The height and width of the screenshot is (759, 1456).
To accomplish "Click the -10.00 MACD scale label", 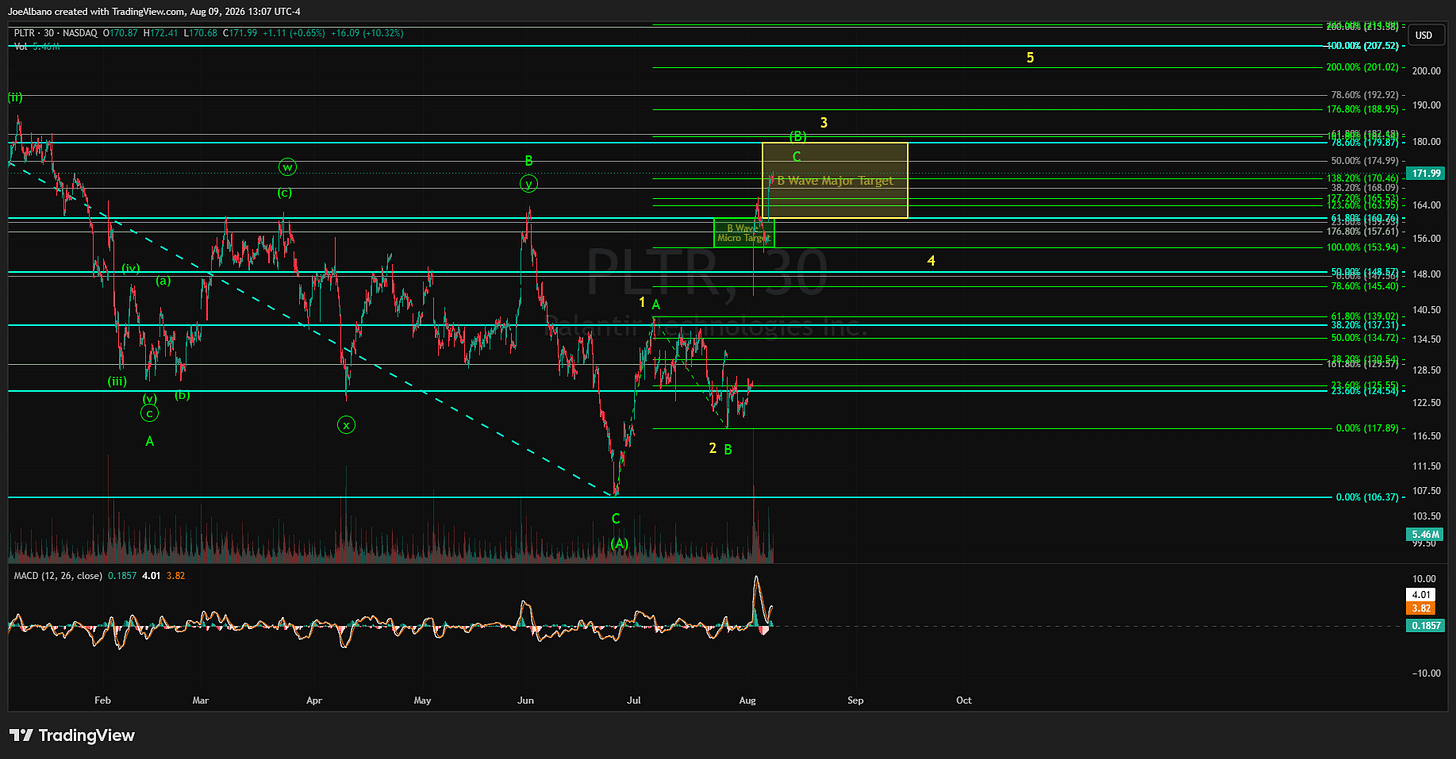I will coord(1425,673).
